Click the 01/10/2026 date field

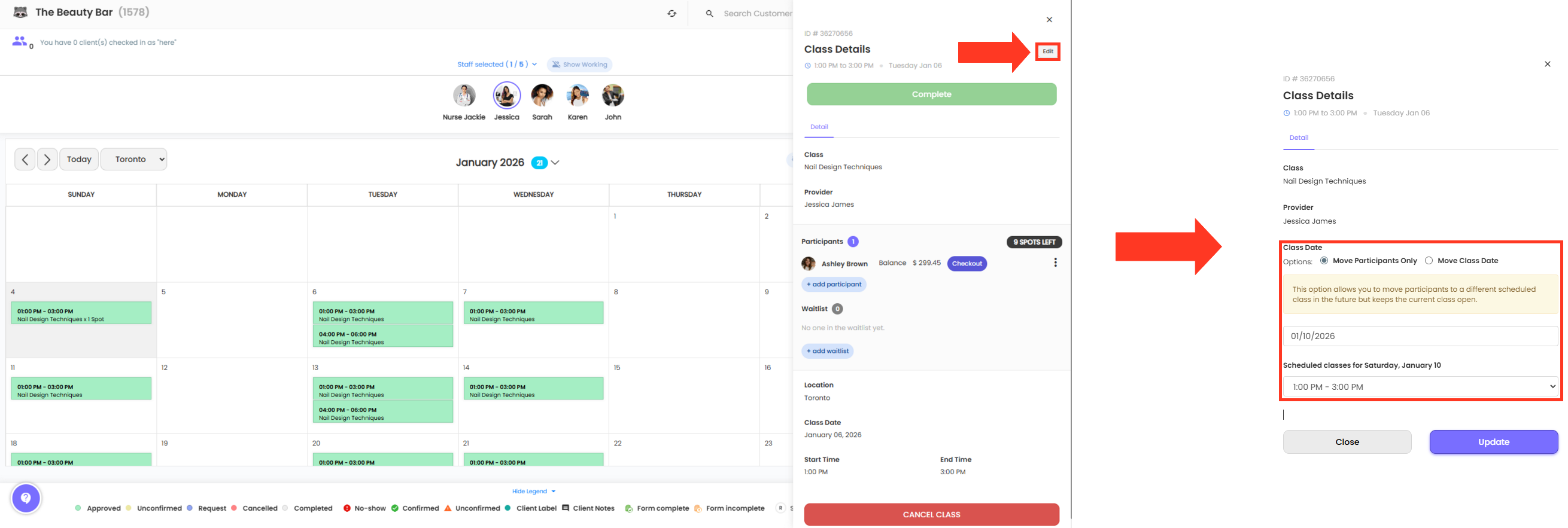pos(1420,336)
